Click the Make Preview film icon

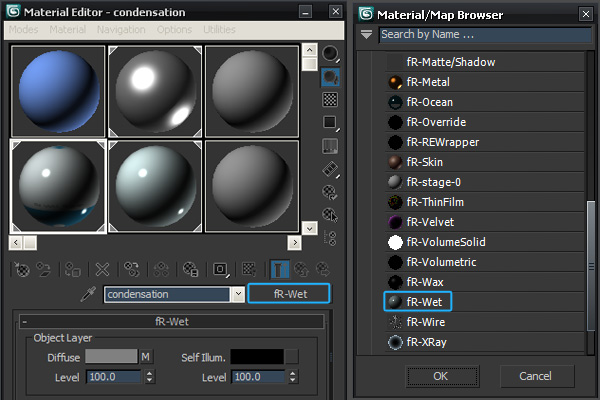pyautogui.click(x=330, y=169)
